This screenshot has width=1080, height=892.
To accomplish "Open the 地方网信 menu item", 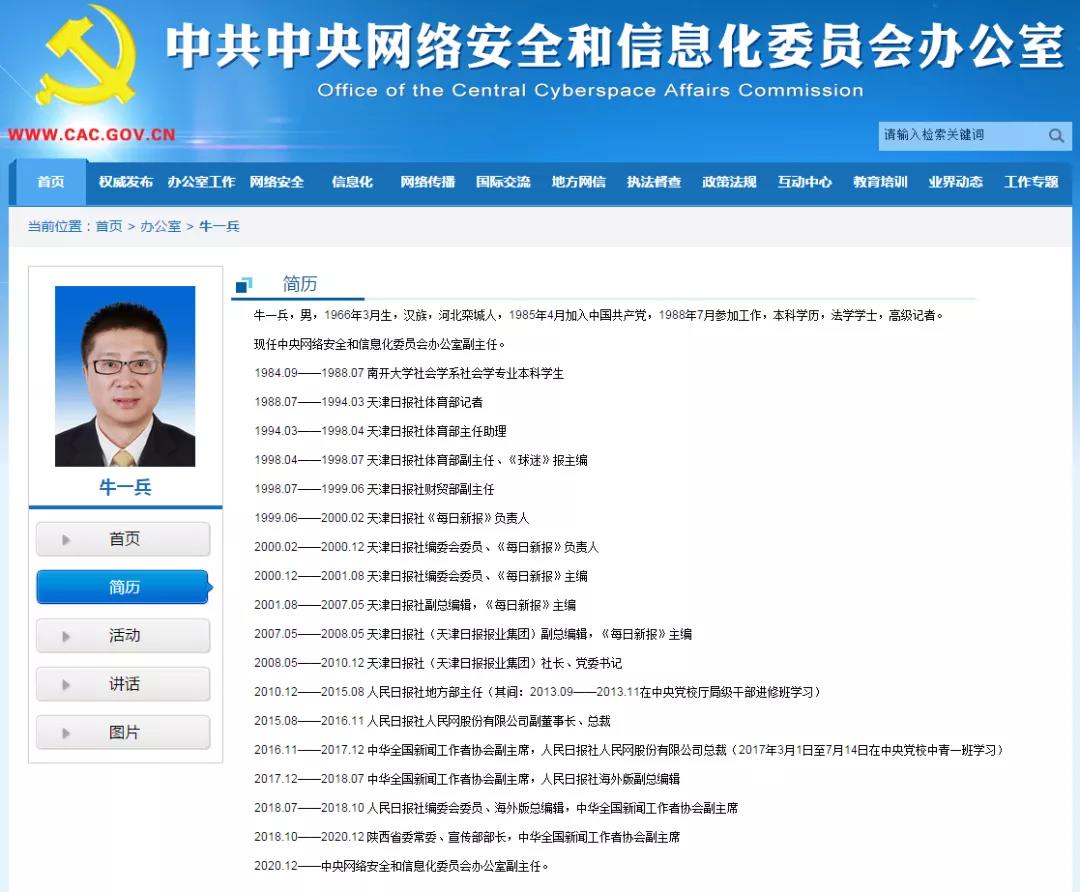I will tap(579, 182).
